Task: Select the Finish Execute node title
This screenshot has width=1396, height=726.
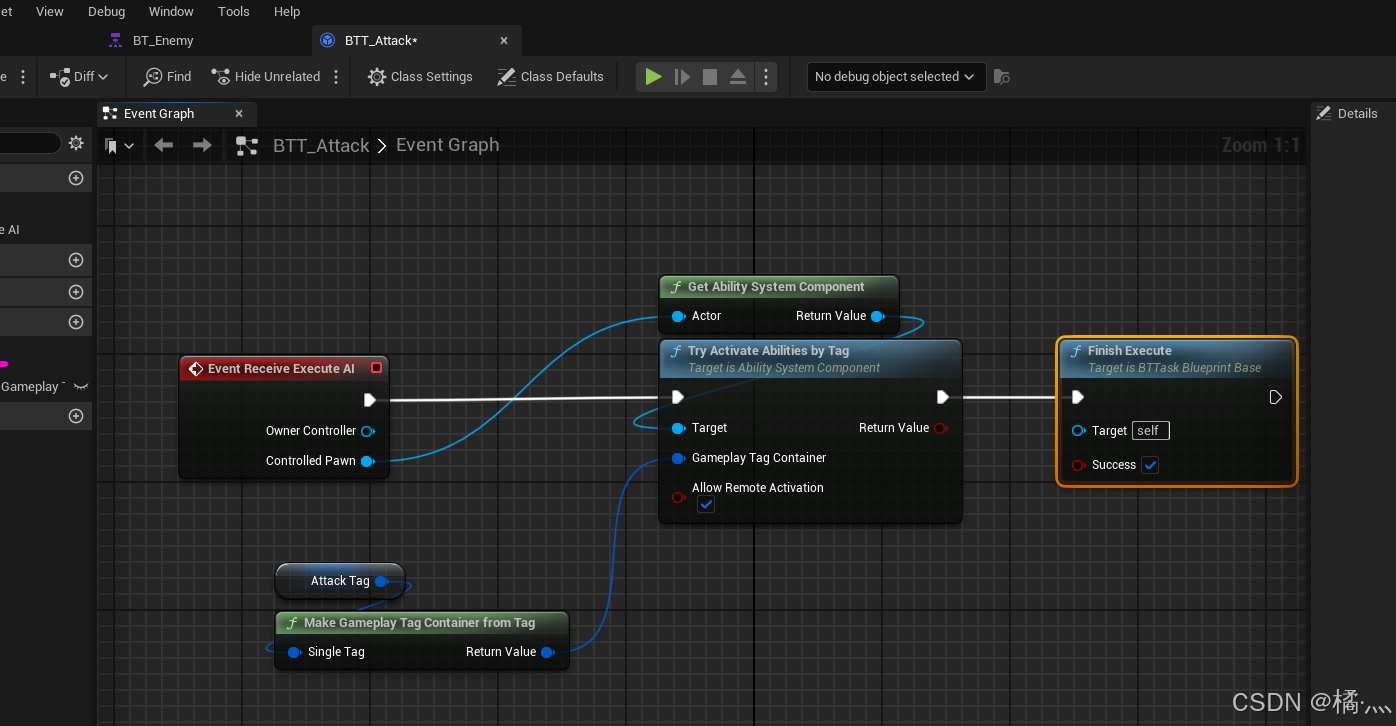Action: [1129, 351]
